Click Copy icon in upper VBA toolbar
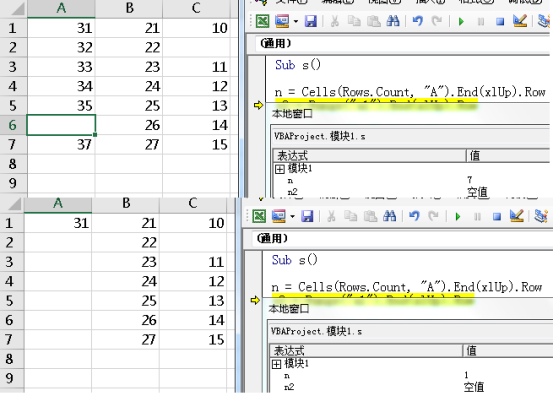The width and height of the screenshot is (554, 397). (354, 22)
